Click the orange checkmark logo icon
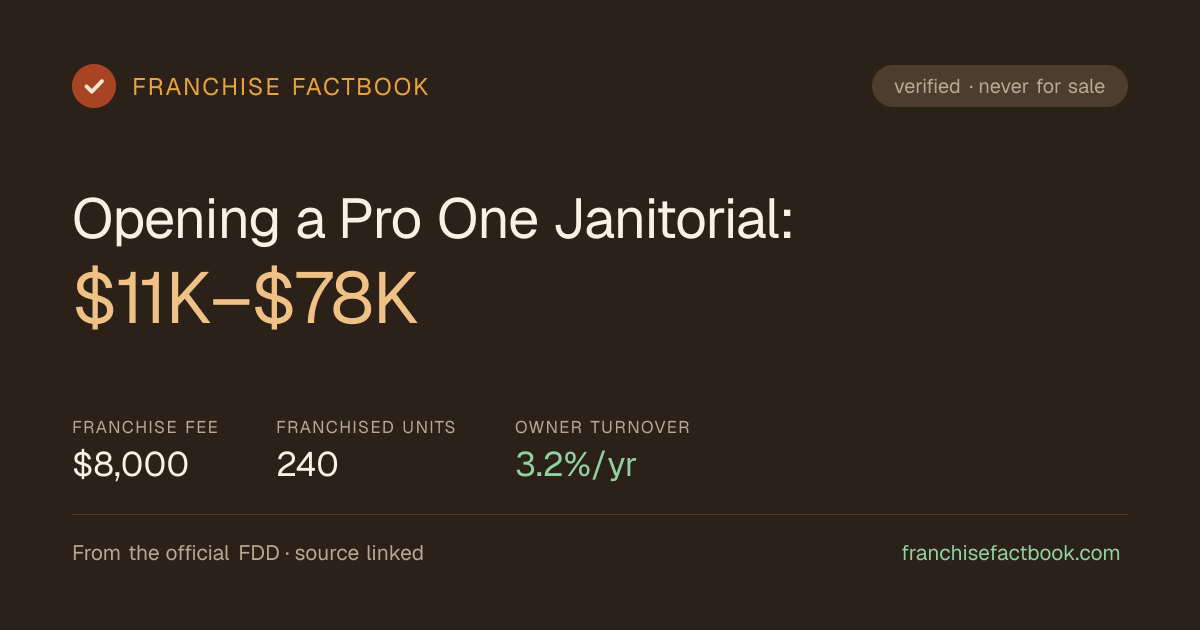This screenshot has height=630, width=1200. pos(94,86)
